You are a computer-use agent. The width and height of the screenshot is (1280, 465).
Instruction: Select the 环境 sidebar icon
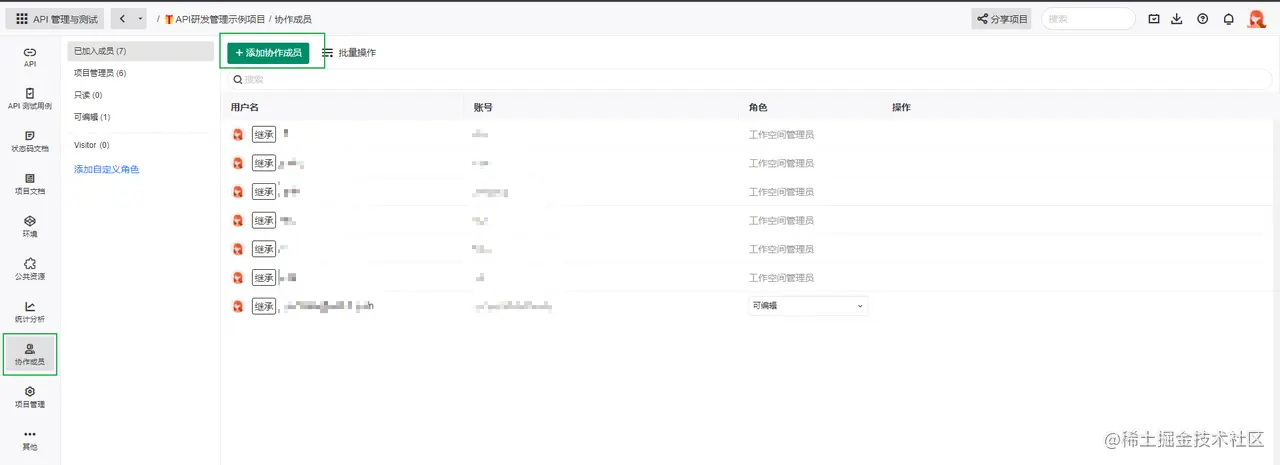click(30, 227)
